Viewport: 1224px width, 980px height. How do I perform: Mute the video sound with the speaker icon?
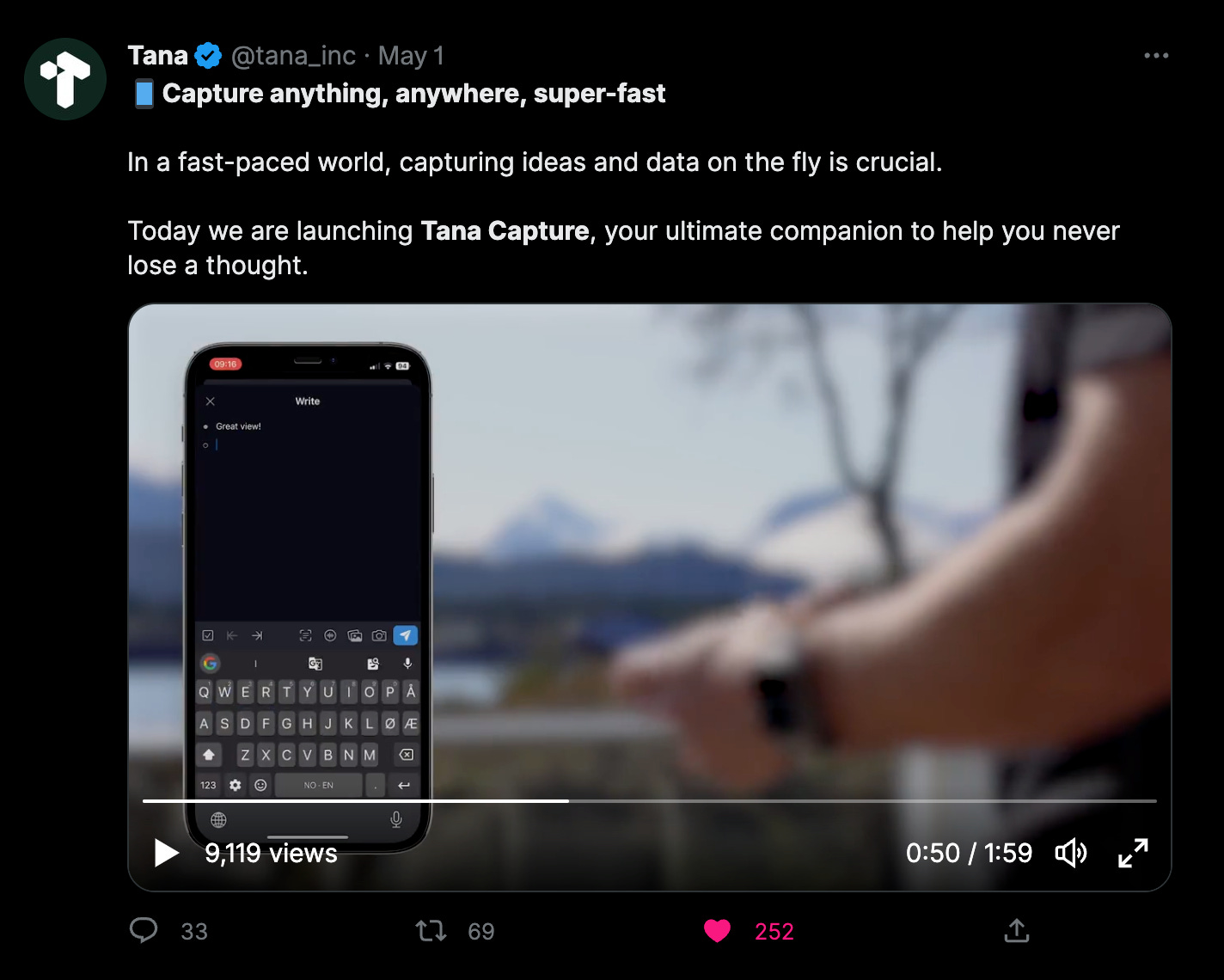(x=1071, y=853)
